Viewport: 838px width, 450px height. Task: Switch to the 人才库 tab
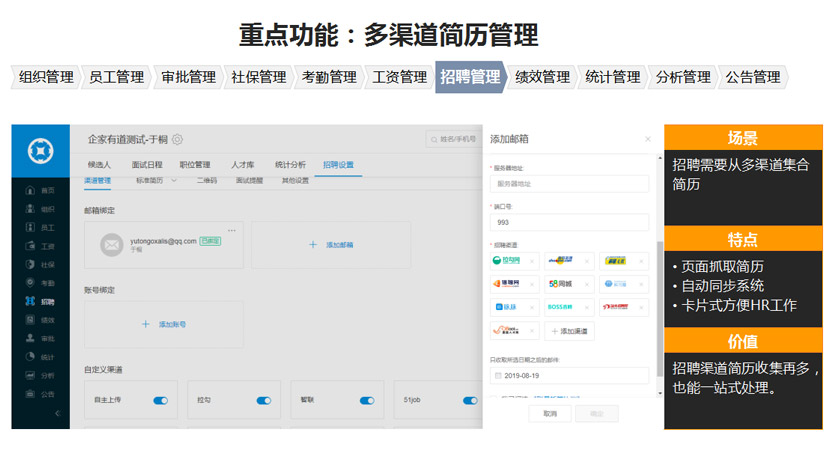point(242,164)
